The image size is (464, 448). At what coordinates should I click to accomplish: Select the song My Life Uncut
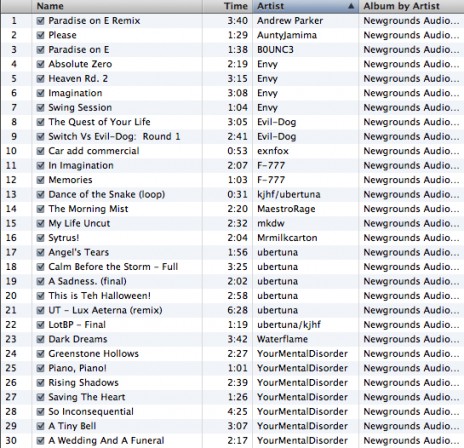(x=79, y=223)
